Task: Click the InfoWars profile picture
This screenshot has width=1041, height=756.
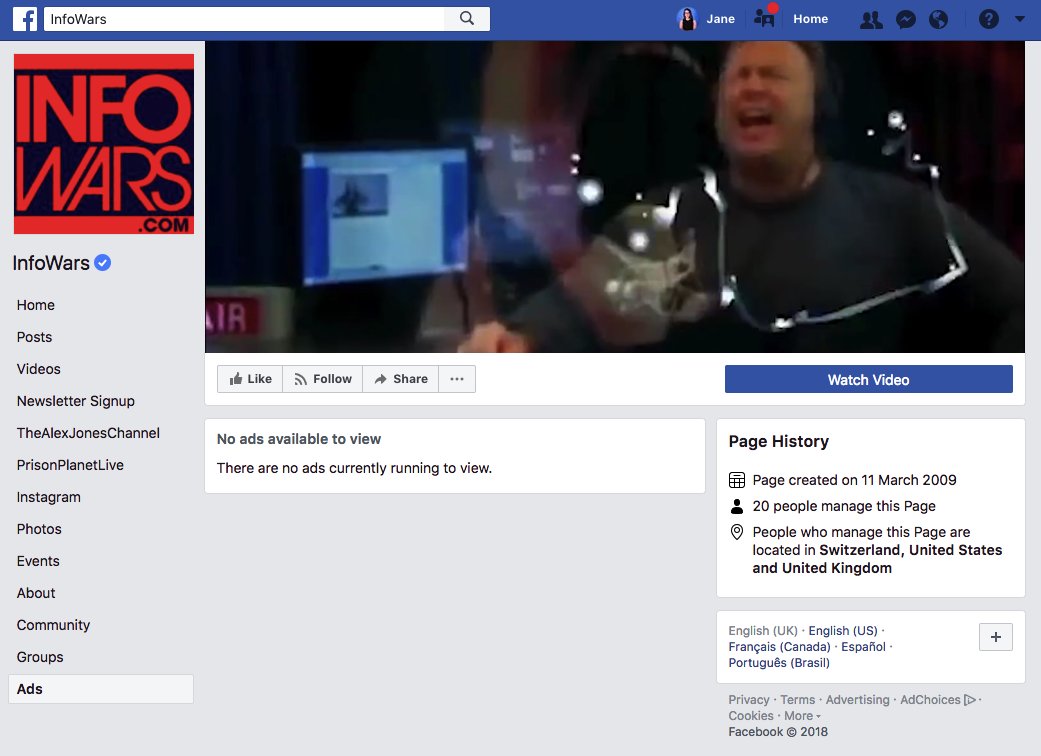Action: point(104,144)
